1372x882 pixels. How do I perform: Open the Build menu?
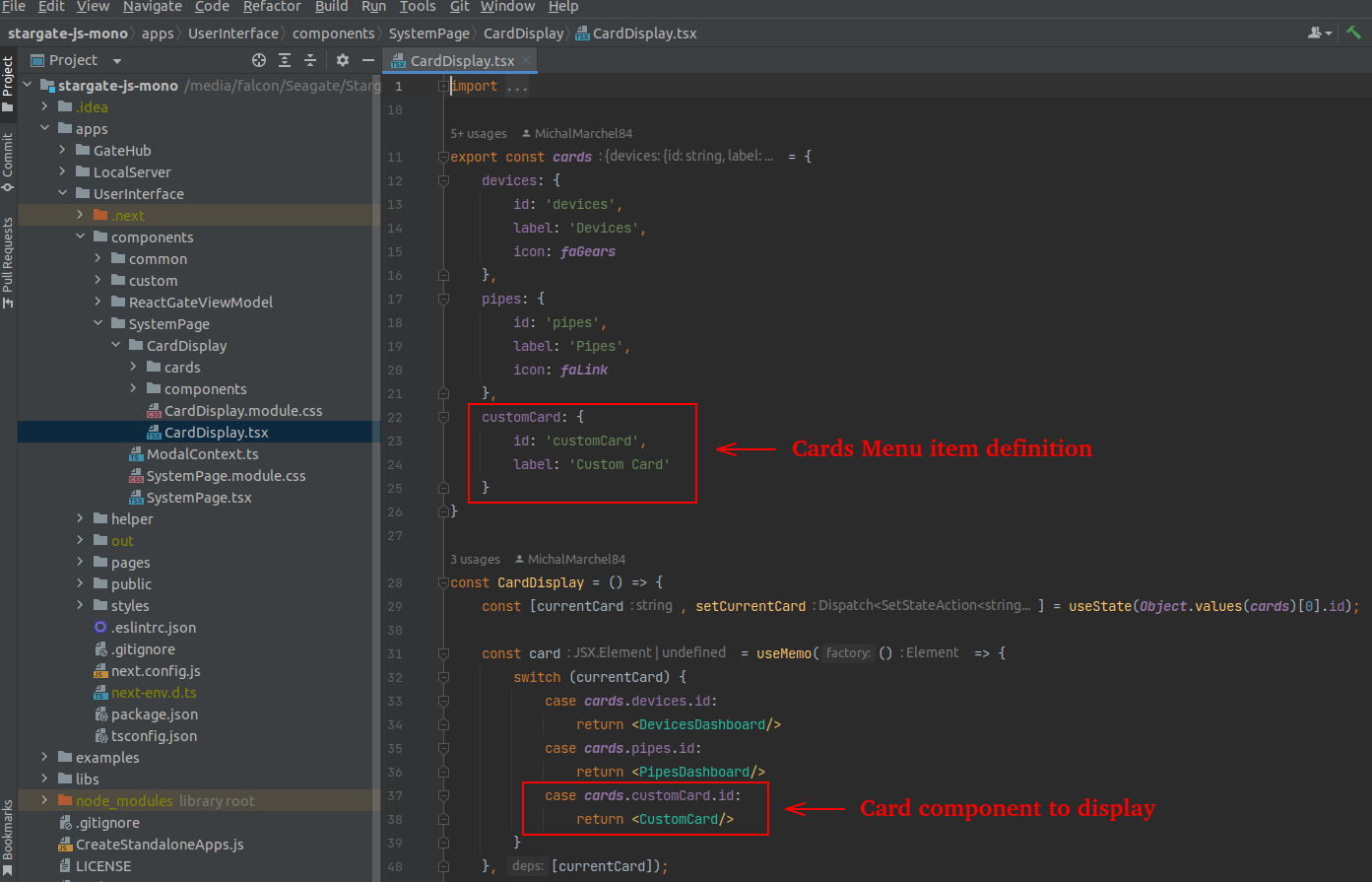pyautogui.click(x=331, y=6)
